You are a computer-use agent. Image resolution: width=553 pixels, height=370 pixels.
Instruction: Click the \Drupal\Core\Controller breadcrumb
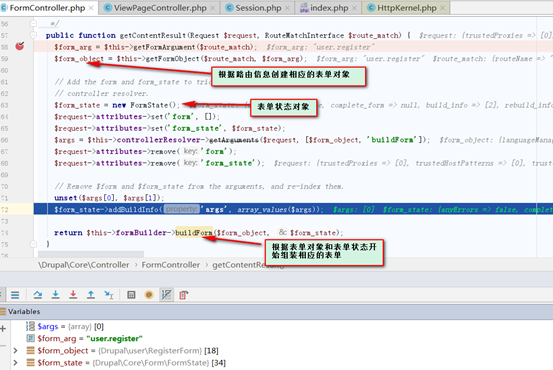[84, 265]
